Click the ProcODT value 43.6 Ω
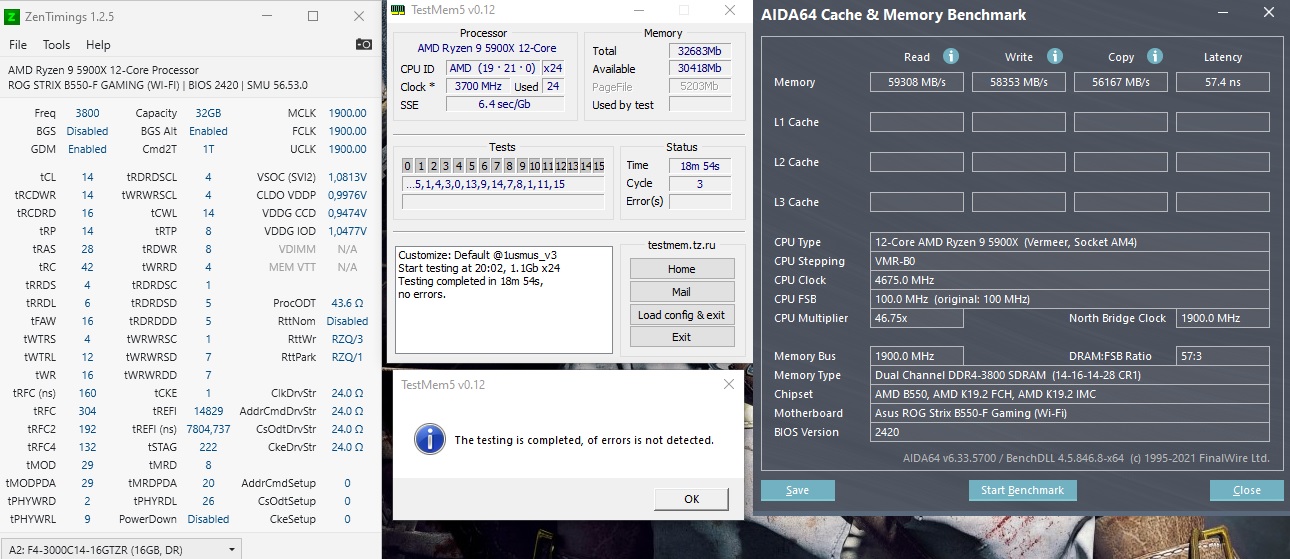The image size is (1290, 559). tap(347, 303)
